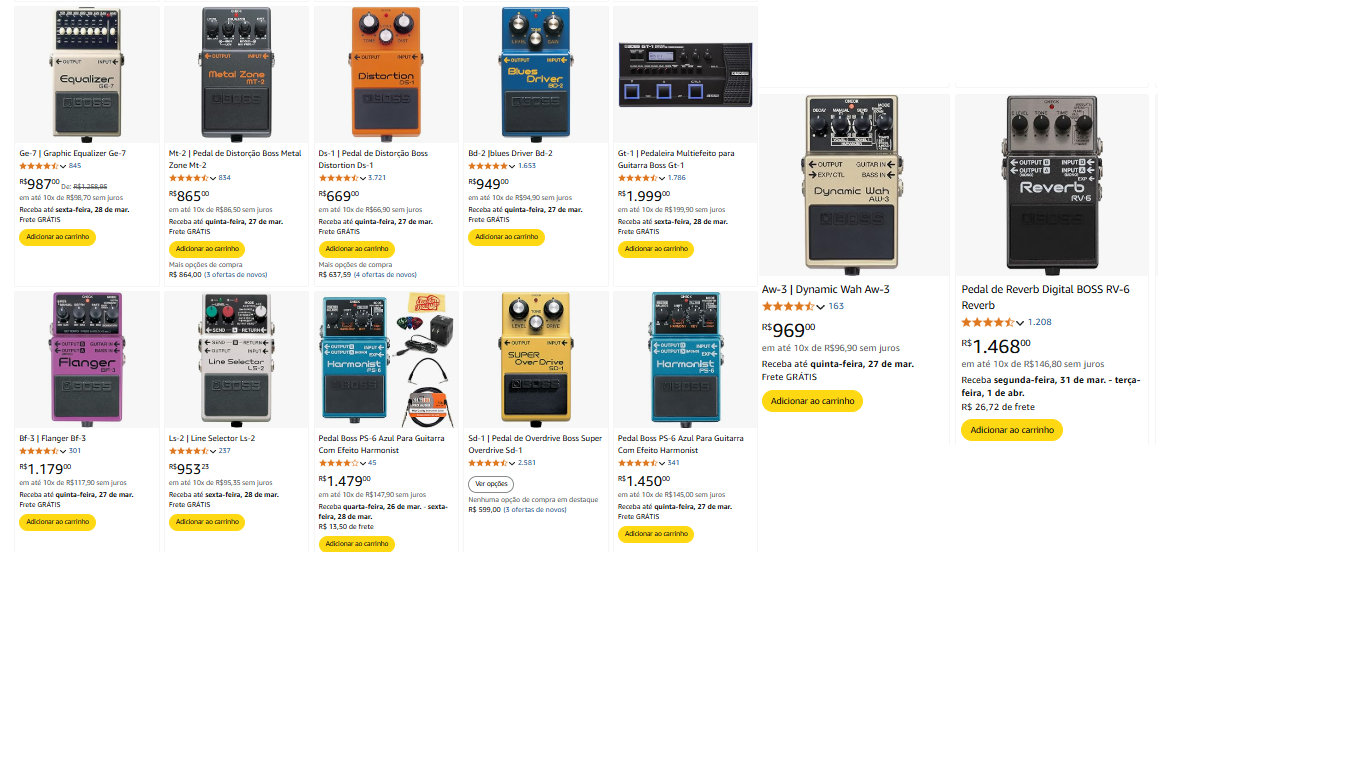Add the Reverb RV-6 pedal to cart
Image resolution: width=1360 pixels, height=768 pixels.
1012,430
